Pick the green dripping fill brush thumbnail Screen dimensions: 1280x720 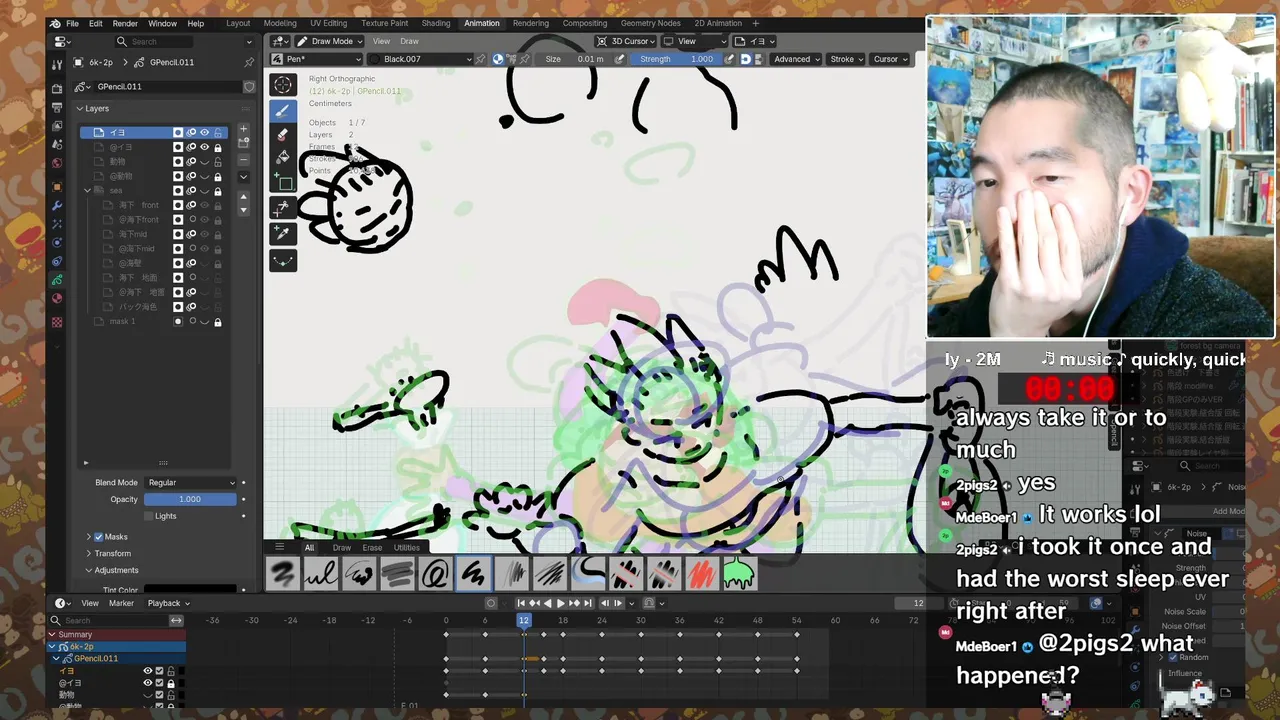click(x=739, y=574)
